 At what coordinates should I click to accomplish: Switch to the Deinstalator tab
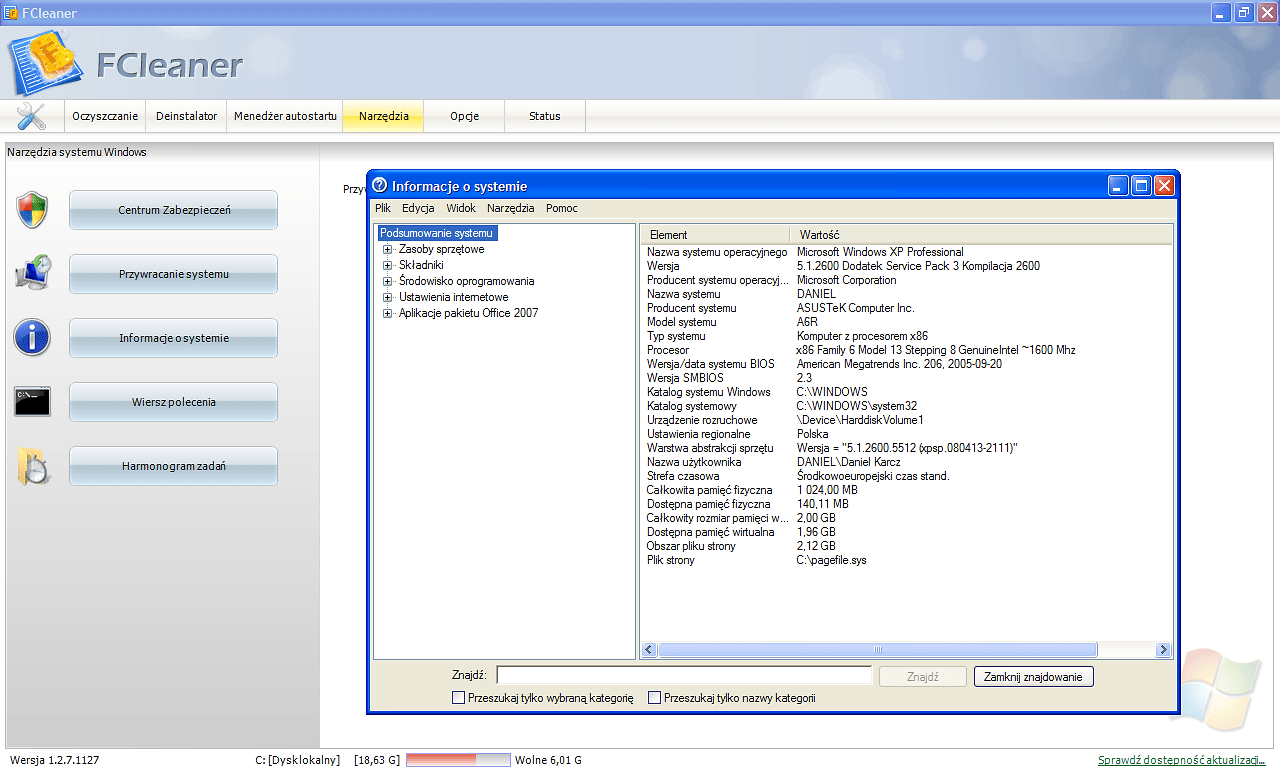click(x=186, y=116)
